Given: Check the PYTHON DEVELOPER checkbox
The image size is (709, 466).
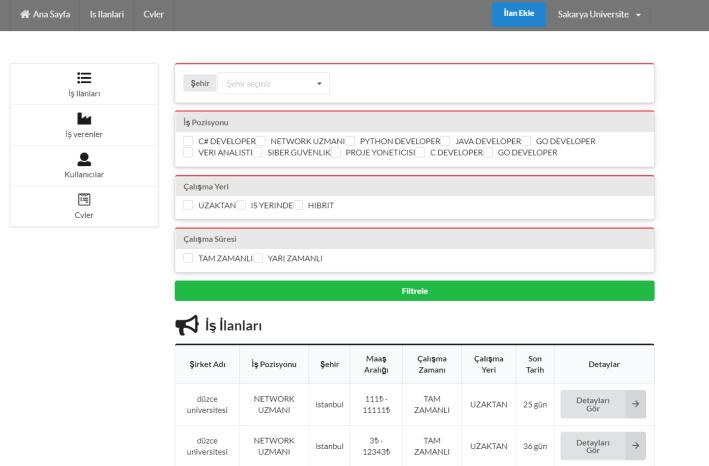Looking at the screenshot, I should point(350,141).
